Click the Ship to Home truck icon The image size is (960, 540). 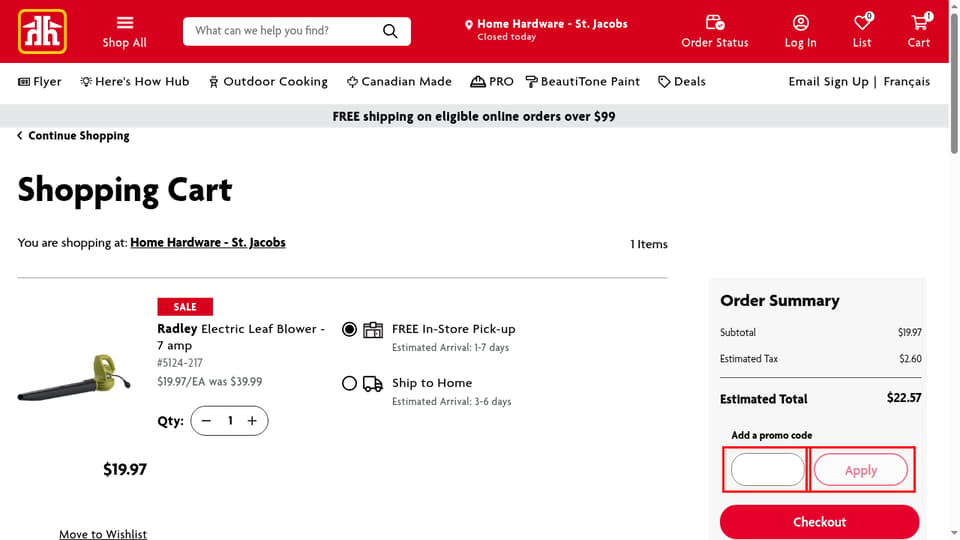[x=373, y=384]
